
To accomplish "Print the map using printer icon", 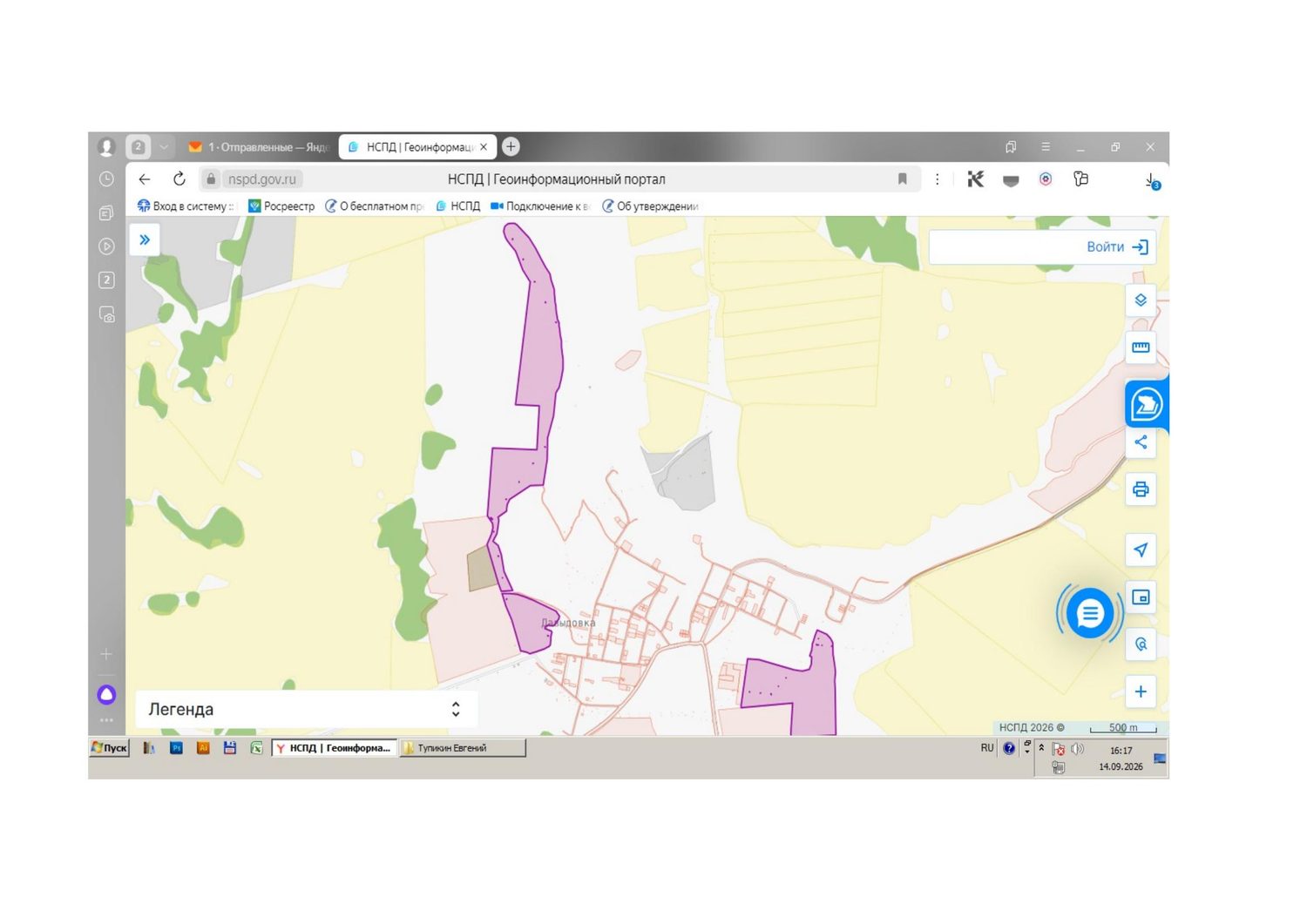I will [x=1141, y=489].
